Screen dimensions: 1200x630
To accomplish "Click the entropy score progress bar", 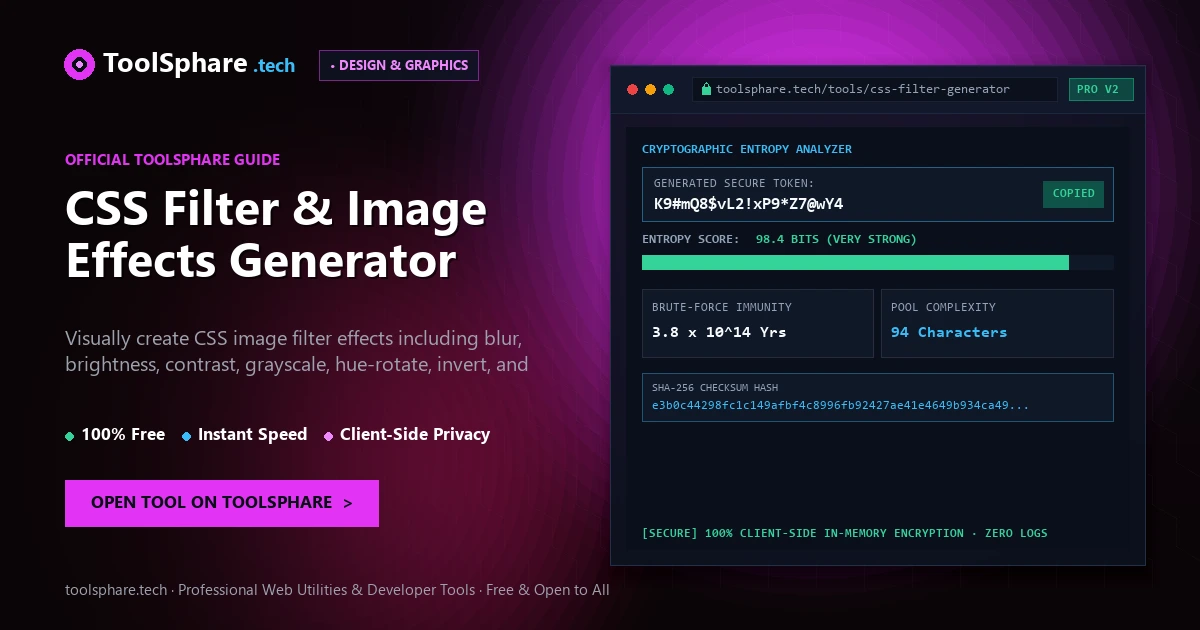I will [878, 262].
